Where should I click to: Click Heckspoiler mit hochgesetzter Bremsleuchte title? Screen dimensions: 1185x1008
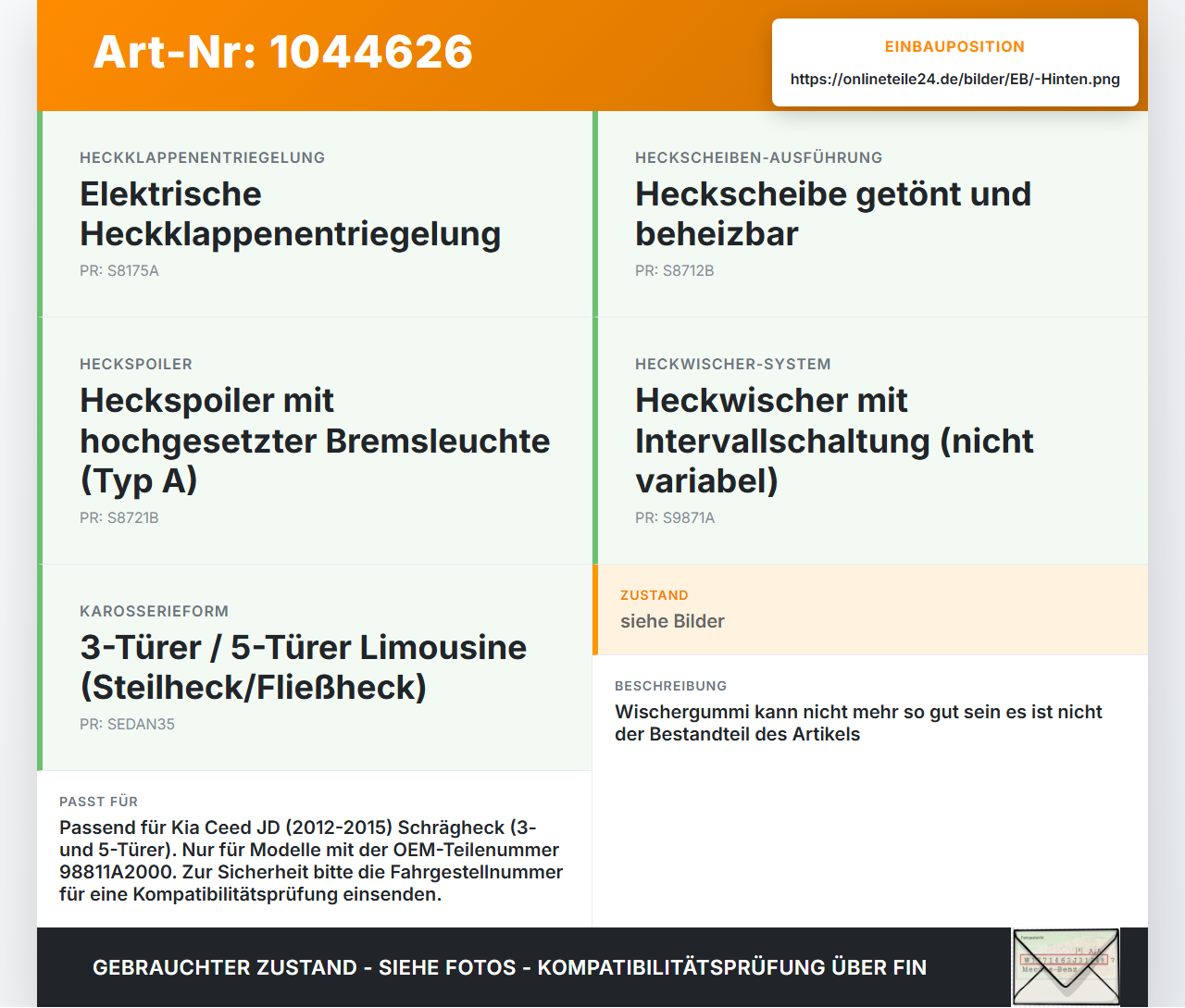(315, 441)
